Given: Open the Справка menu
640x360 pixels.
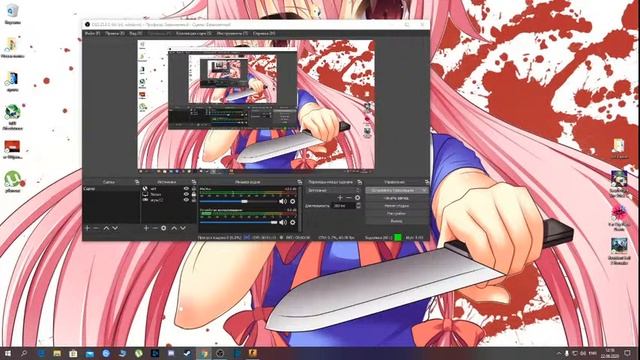Looking at the screenshot, I should pos(264,33).
